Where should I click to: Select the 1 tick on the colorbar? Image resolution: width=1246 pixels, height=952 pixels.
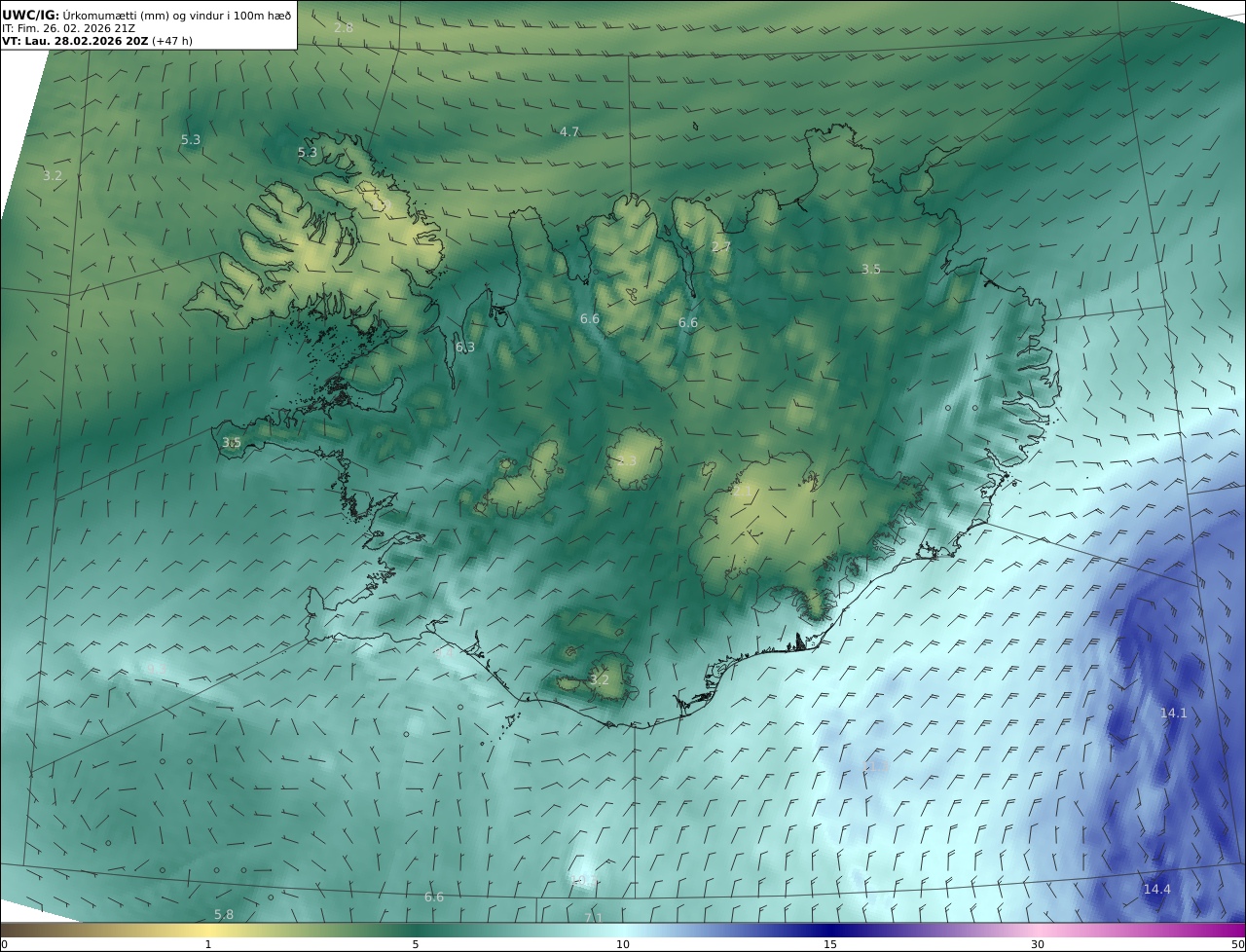[x=208, y=944]
